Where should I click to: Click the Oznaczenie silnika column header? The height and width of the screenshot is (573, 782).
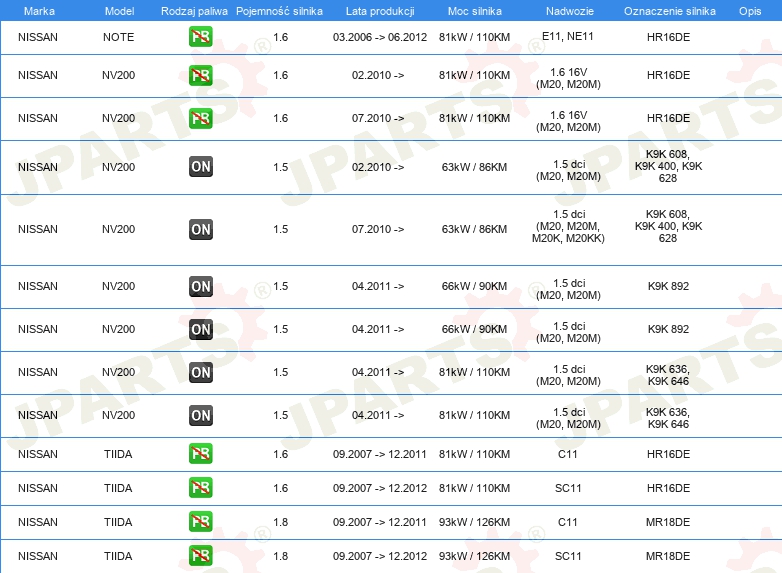pyautogui.click(x=670, y=11)
